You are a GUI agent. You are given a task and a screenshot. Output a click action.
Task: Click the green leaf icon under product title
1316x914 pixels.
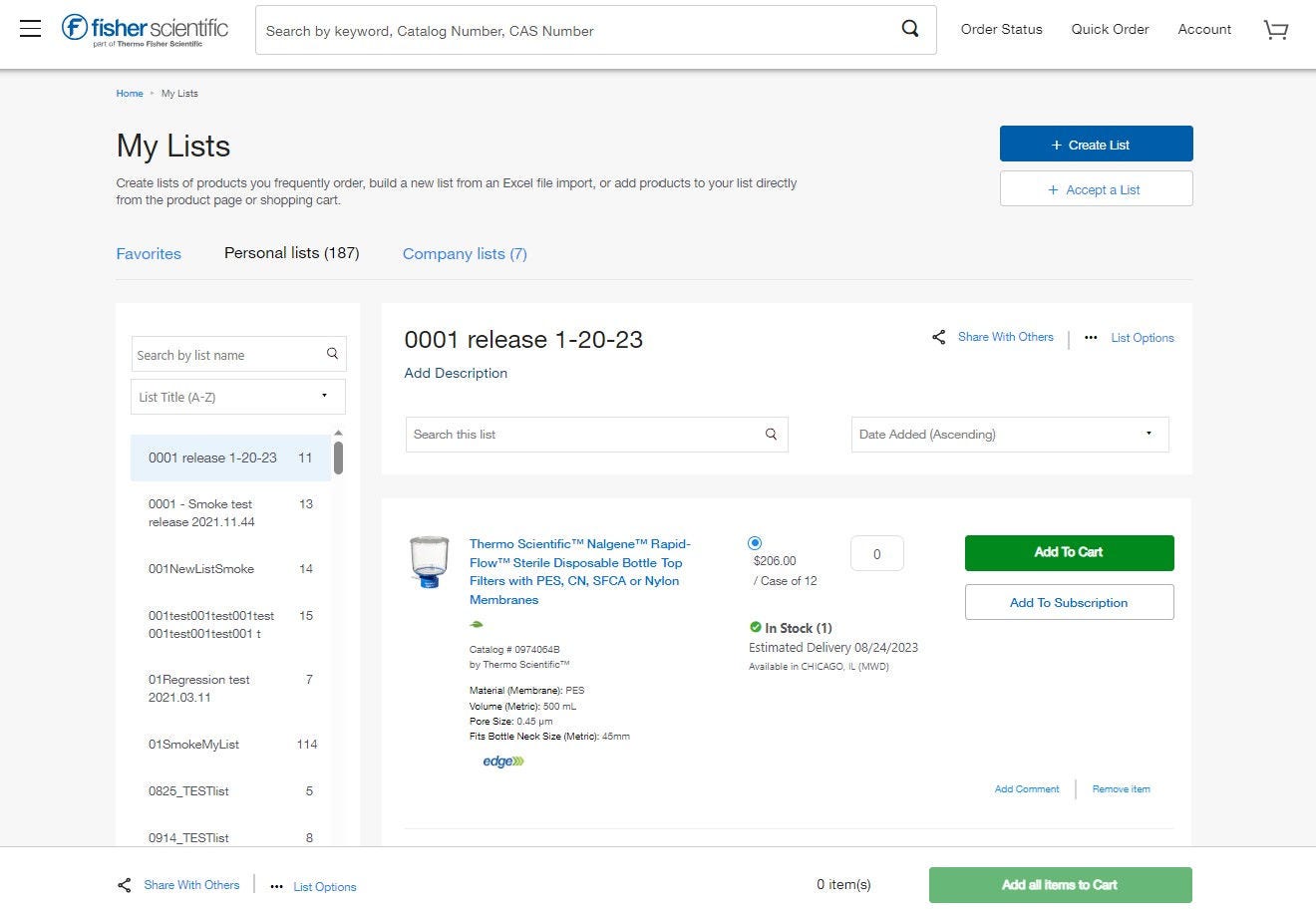(x=477, y=623)
